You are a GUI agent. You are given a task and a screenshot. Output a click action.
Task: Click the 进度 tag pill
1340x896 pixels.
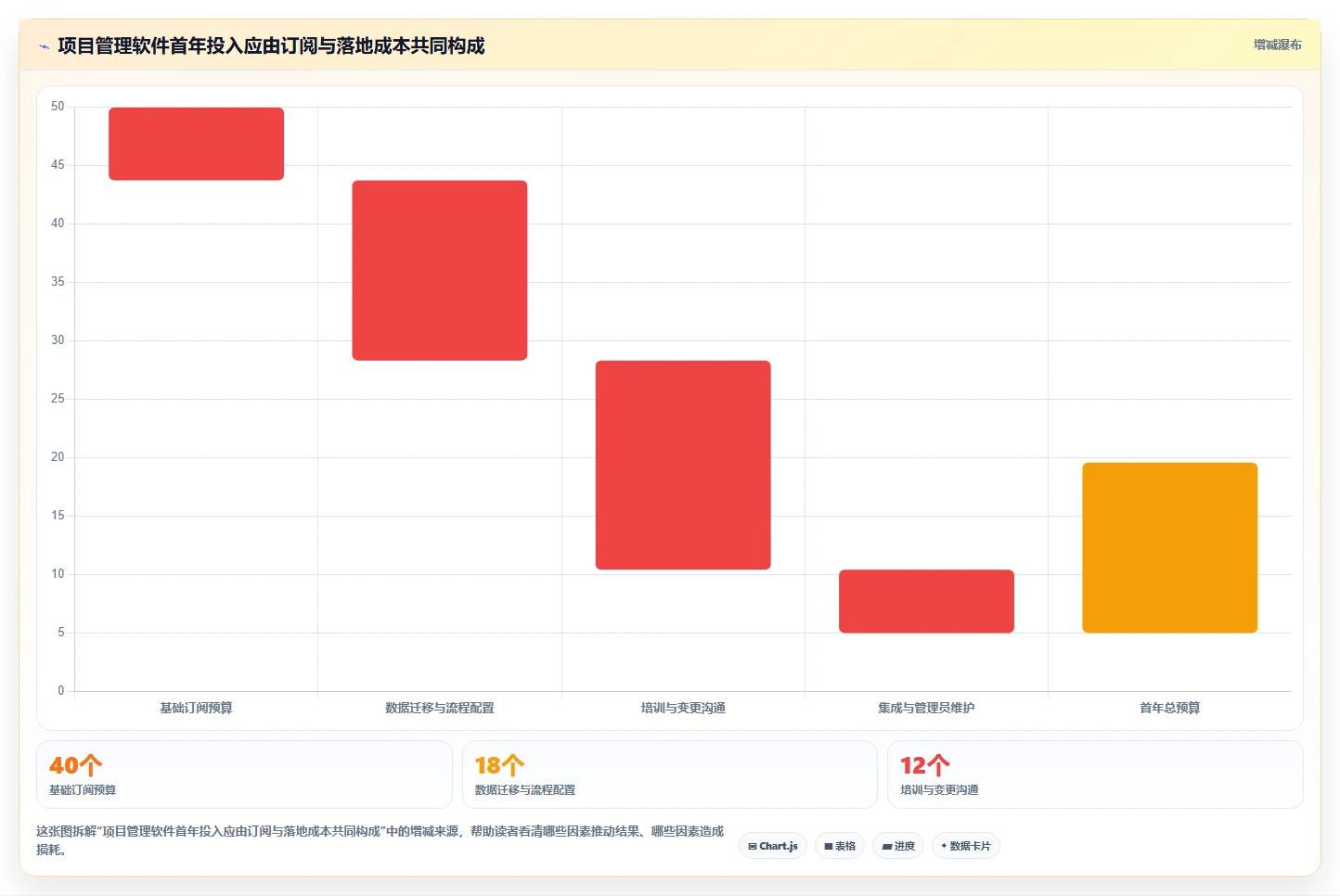pyautogui.click(x=898, y=846)
